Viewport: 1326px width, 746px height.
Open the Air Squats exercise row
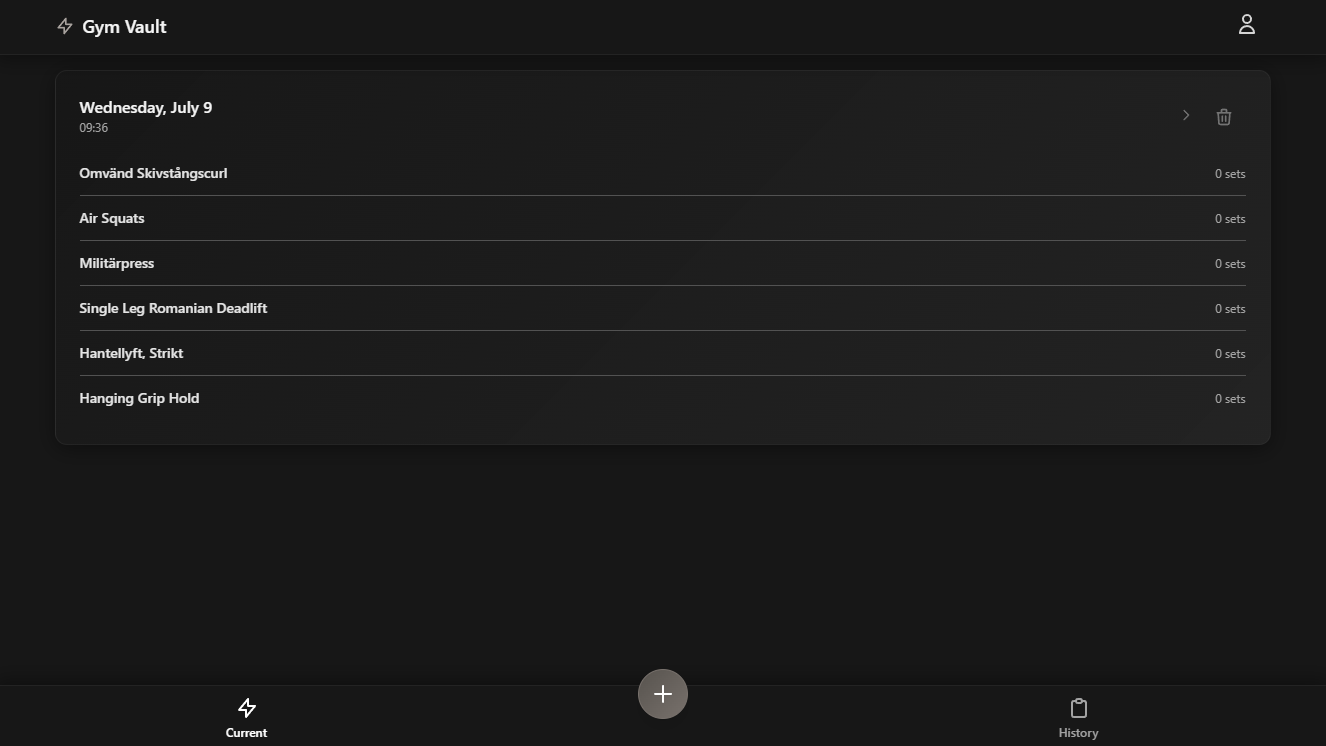(662, 218)
